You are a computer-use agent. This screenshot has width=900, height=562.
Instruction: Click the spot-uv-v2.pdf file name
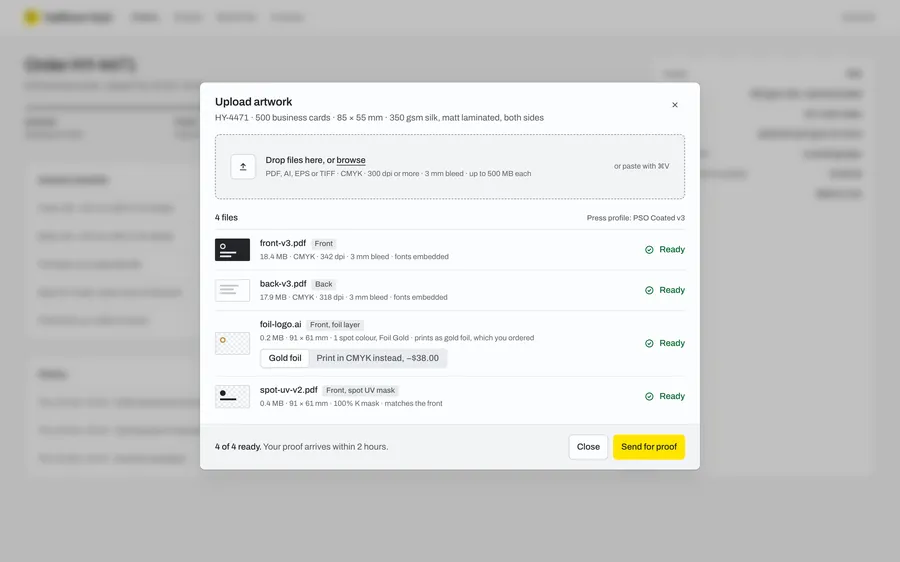click(x=289, y=390)
